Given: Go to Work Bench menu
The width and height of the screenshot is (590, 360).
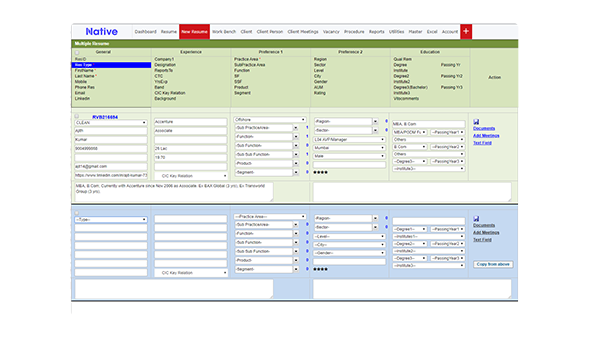Looking at the screenshot, I should click(x=224, y=32).
